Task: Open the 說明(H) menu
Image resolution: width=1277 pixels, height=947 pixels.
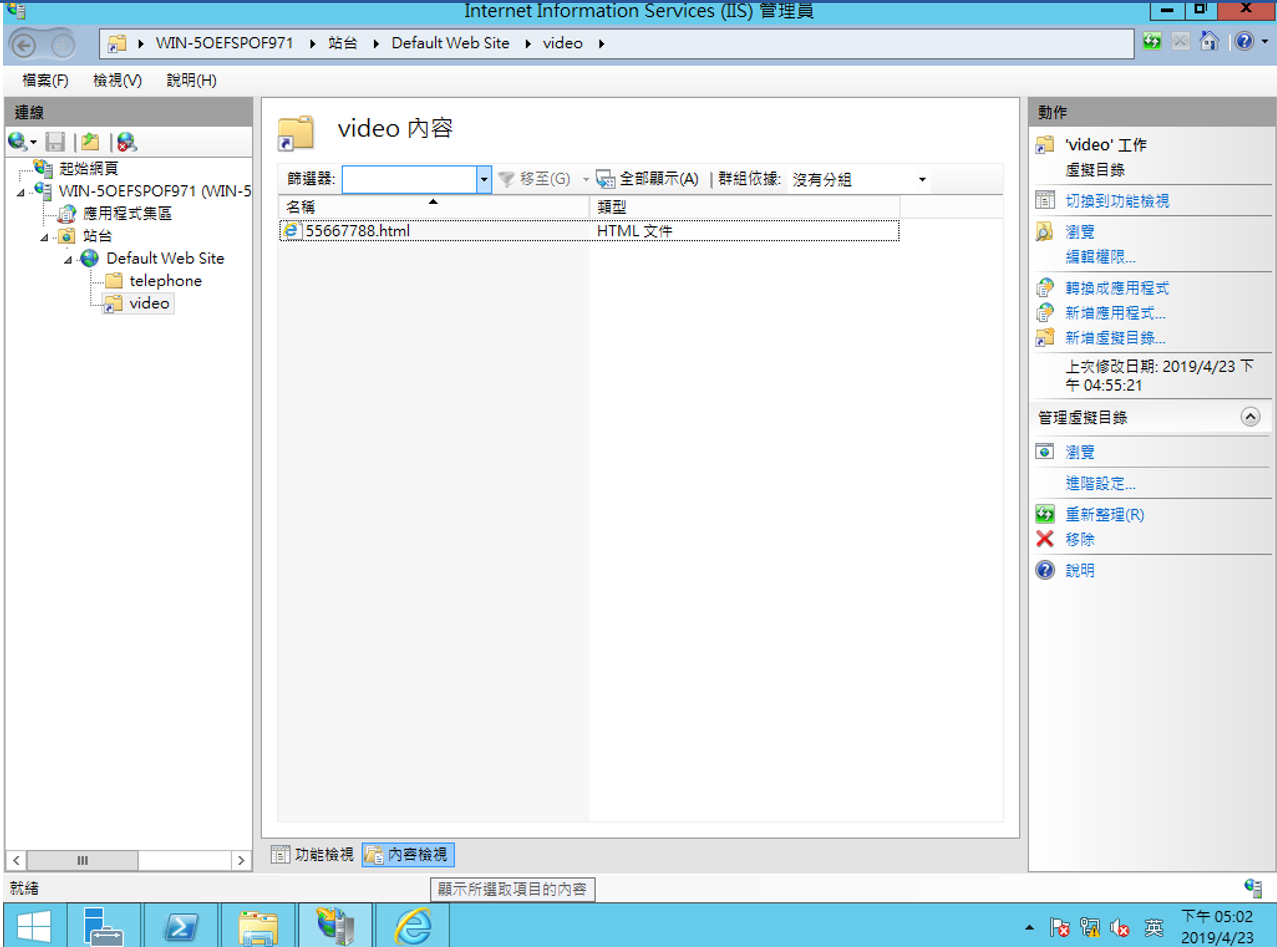Action: (x=191, y=81)
